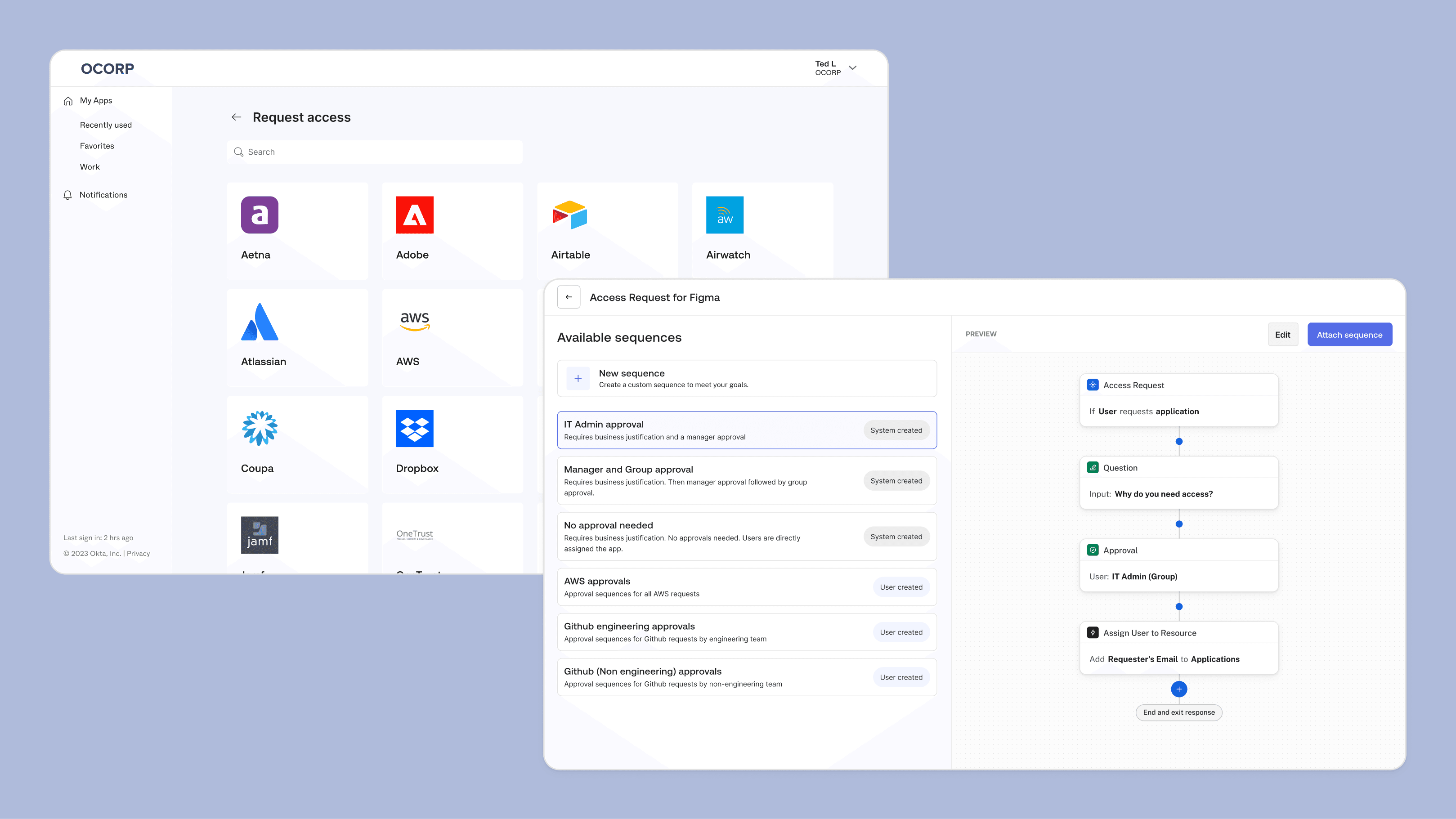Click the Available sequences heading

coord(619,337)
